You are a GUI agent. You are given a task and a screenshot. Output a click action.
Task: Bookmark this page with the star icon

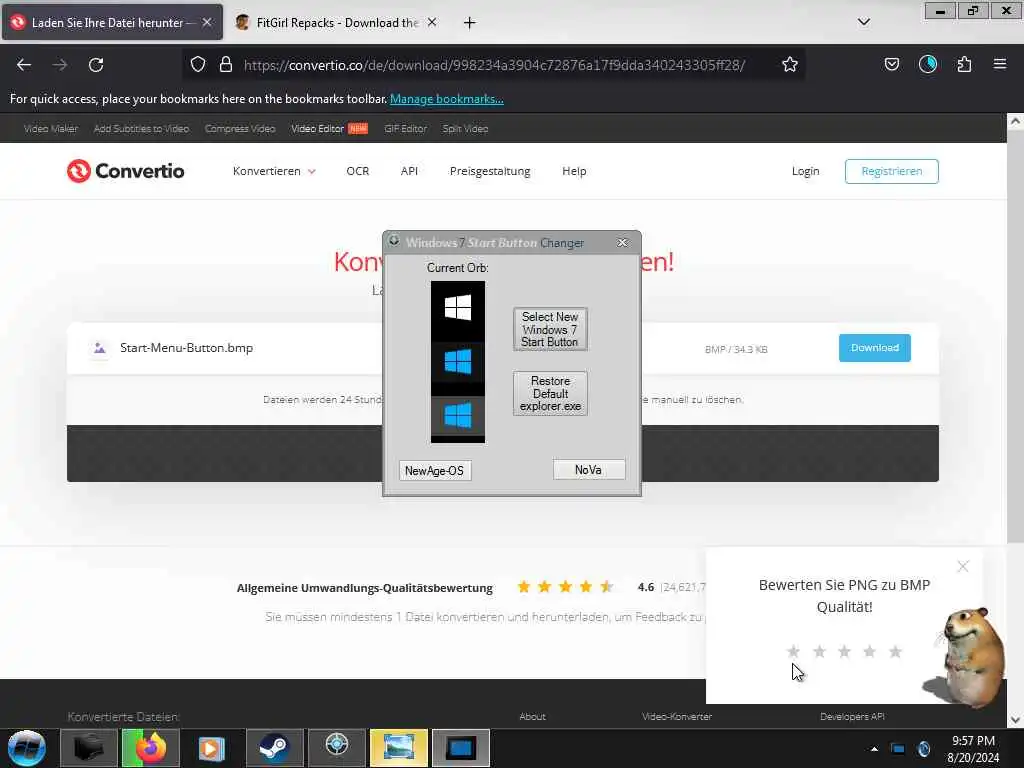790,64
